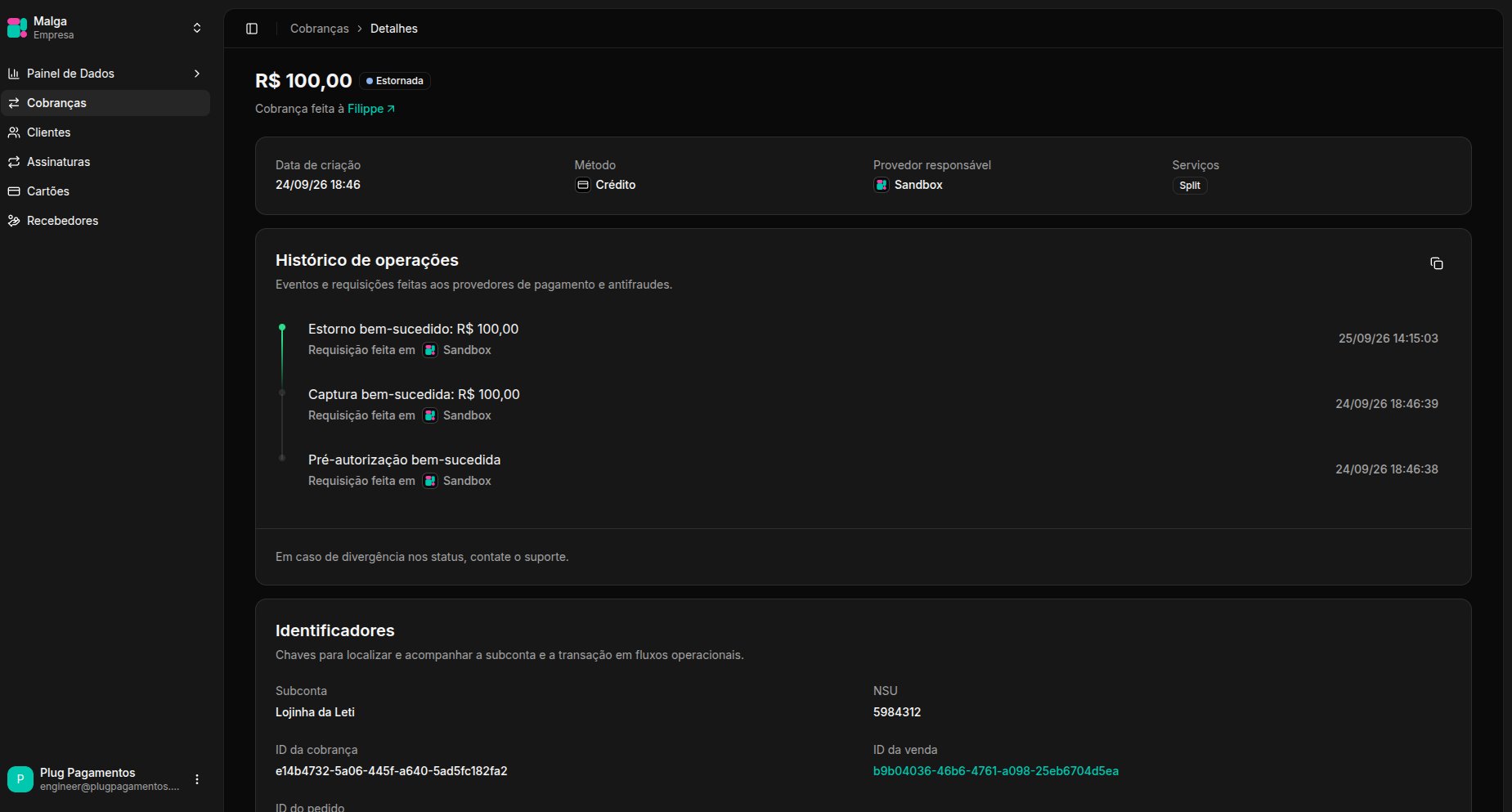Image resolution: width=1512 pixels, height=812 pixels.
Task: Click the Split service tag
Action: (x=1190, y=186)
